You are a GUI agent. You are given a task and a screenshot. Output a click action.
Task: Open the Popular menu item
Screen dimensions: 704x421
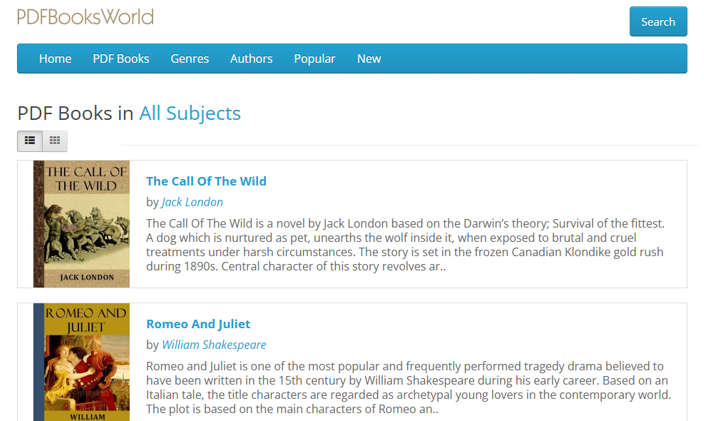point(314,59)
